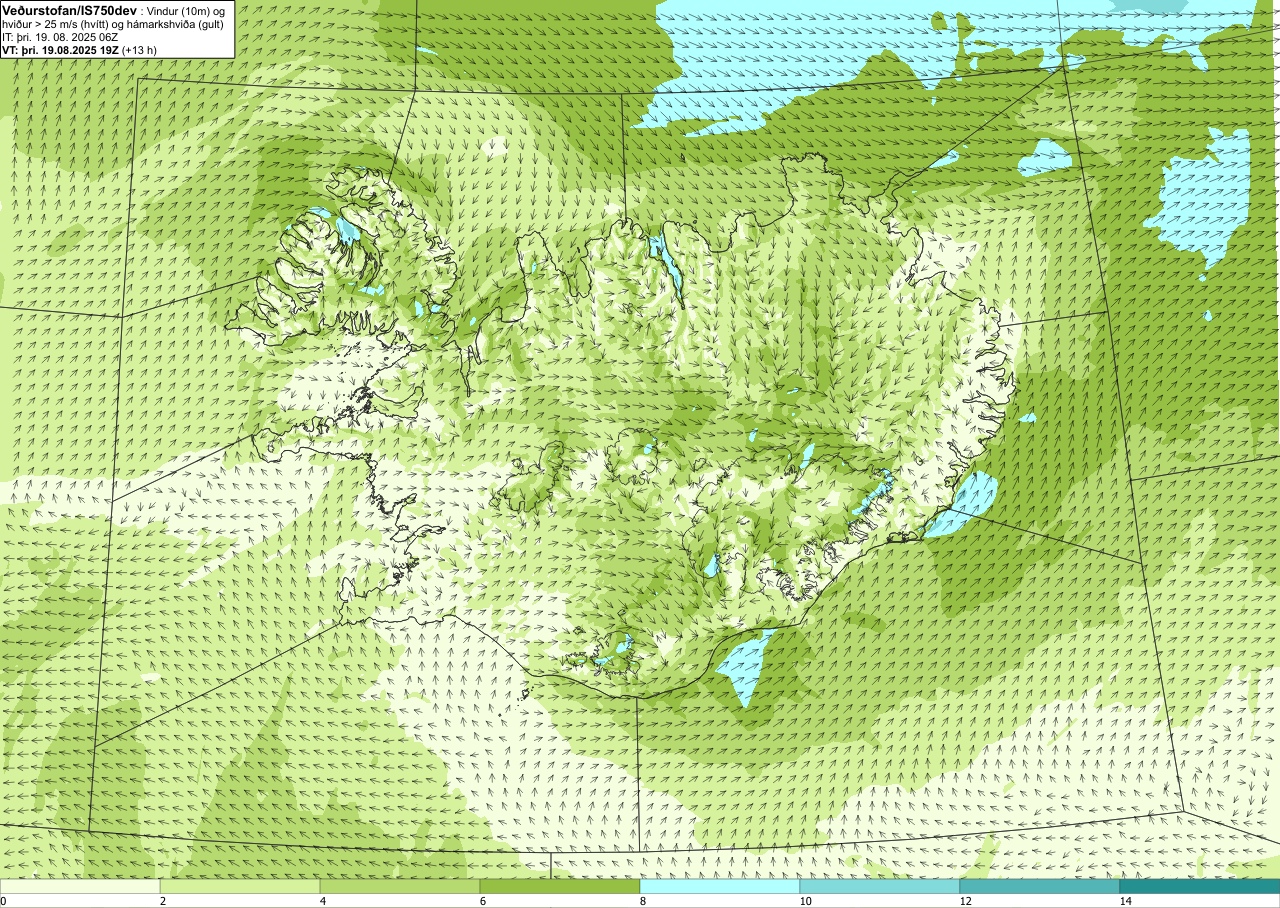The height and width of the screenshot is (908, 1280).
Task: Click the legend scale label '12'
Action: (965, 901)
